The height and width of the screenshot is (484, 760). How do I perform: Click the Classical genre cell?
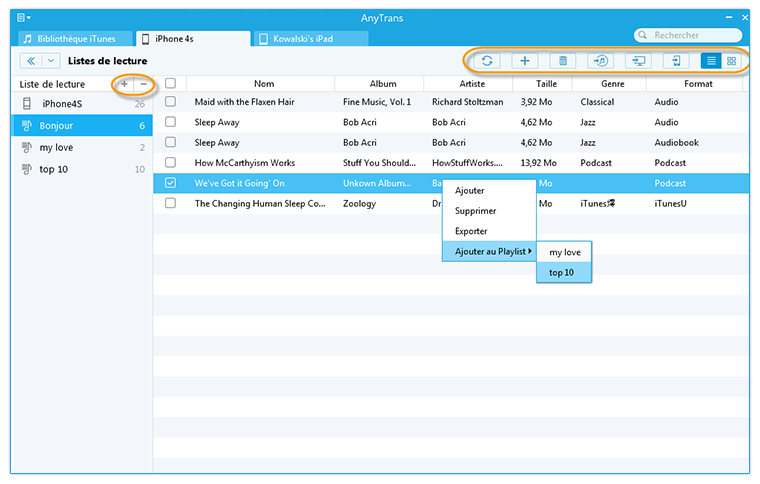click(597, 102)
